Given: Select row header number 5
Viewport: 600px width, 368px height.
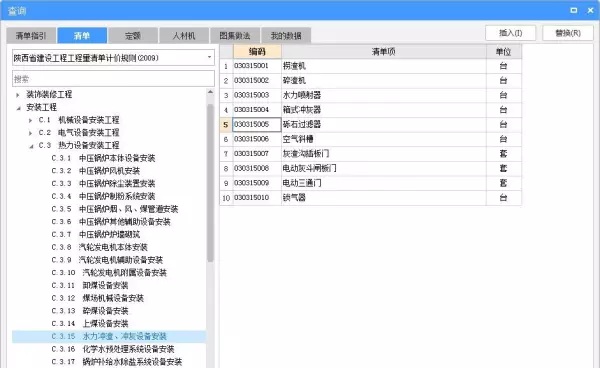Looking at the screenshot, I should coord(226,124).
